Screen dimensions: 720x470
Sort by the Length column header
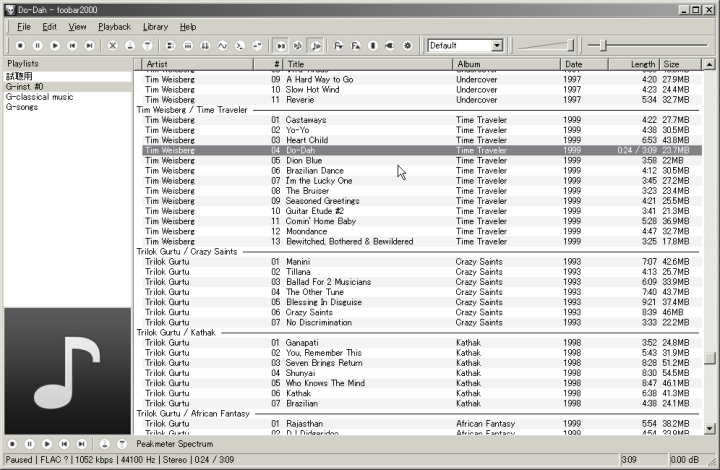click(634, 64)
